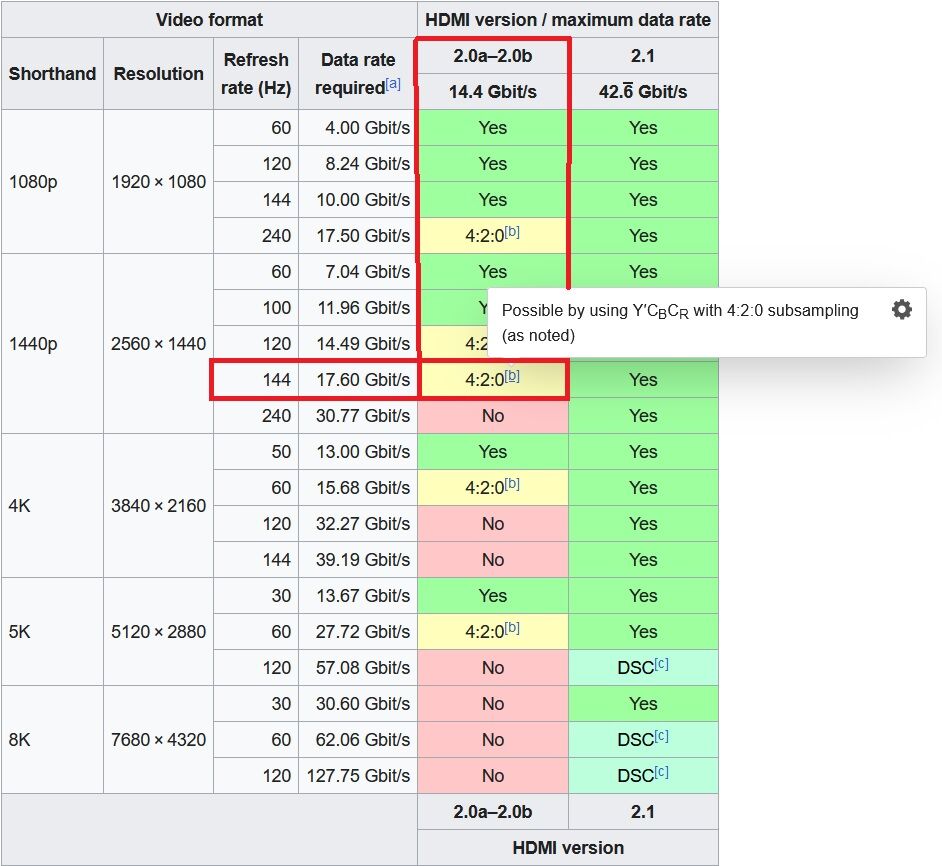This screenshot has width=942, height=866.
Task: Click the top '2.0a–2.0b' version header
Action: 493,56
